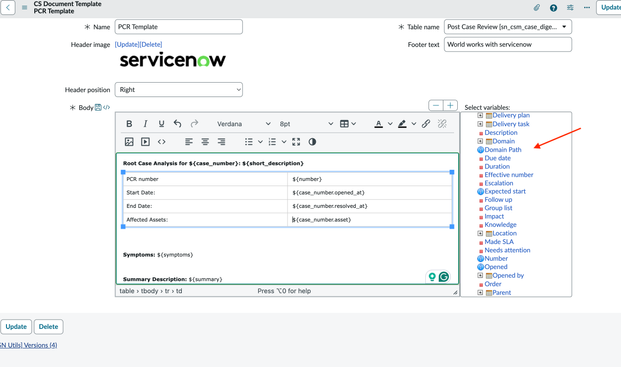Click the top-right Update button

click(x=609, y=7)
